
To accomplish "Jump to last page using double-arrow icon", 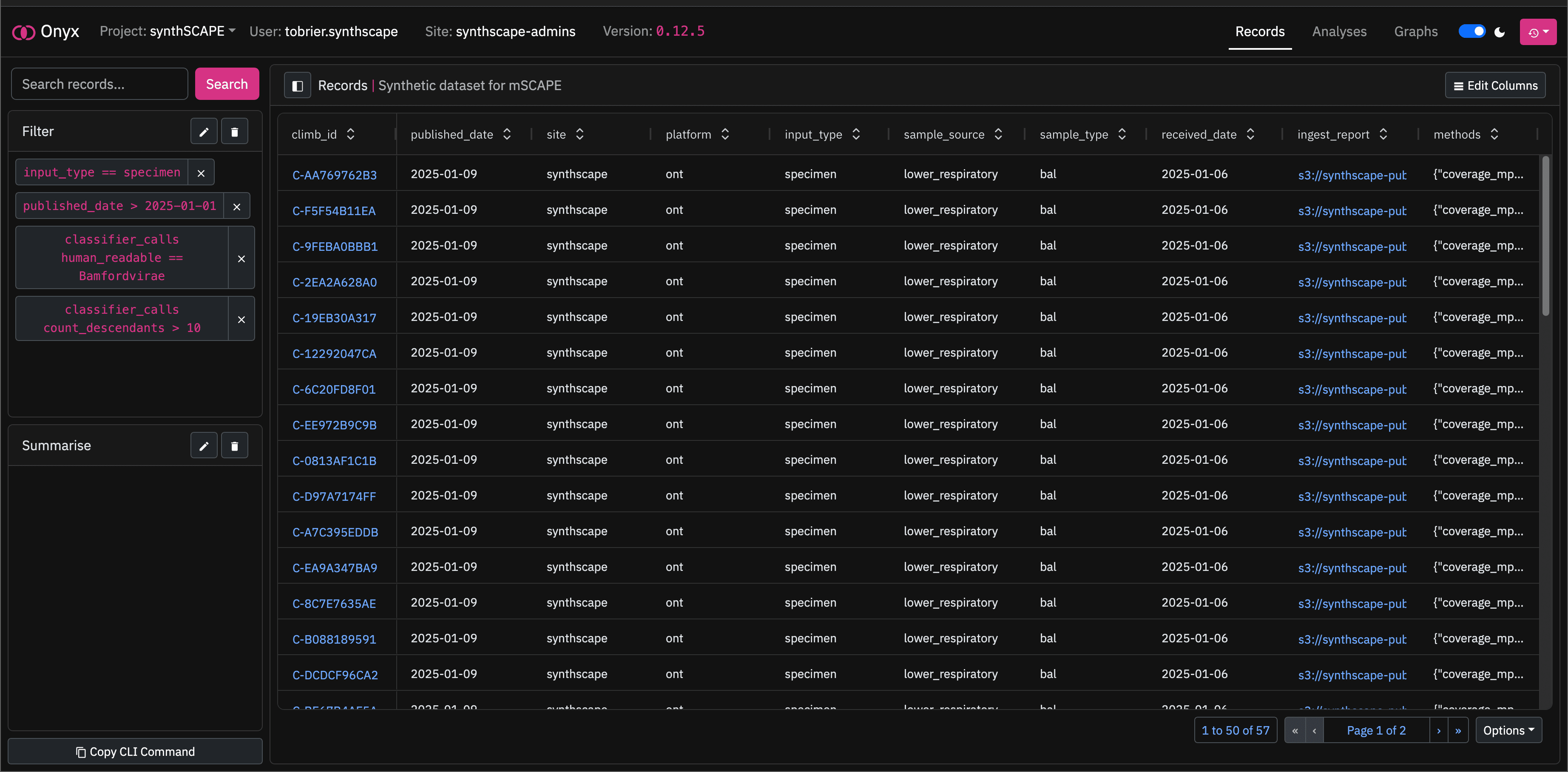I will [x=1457, y=730].
